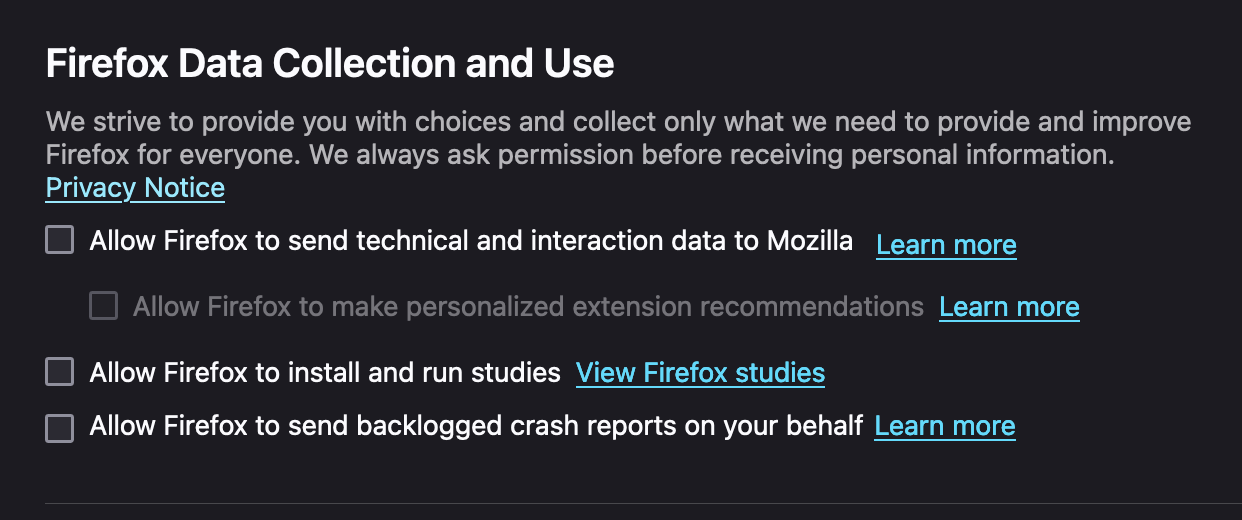1242x520 pixels.
Task: Enable sending technical and interaction data checkbox
Action: click(x=60, y=241)
